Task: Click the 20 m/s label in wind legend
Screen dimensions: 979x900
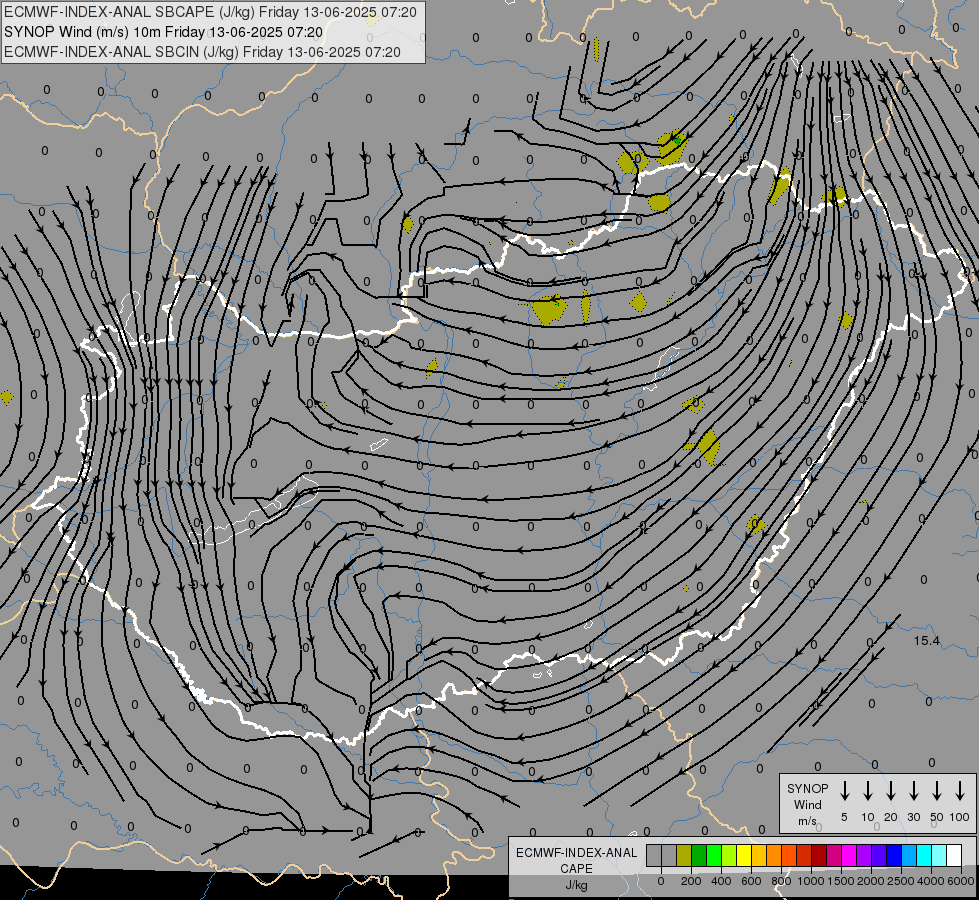Action: tap(891, 817)
